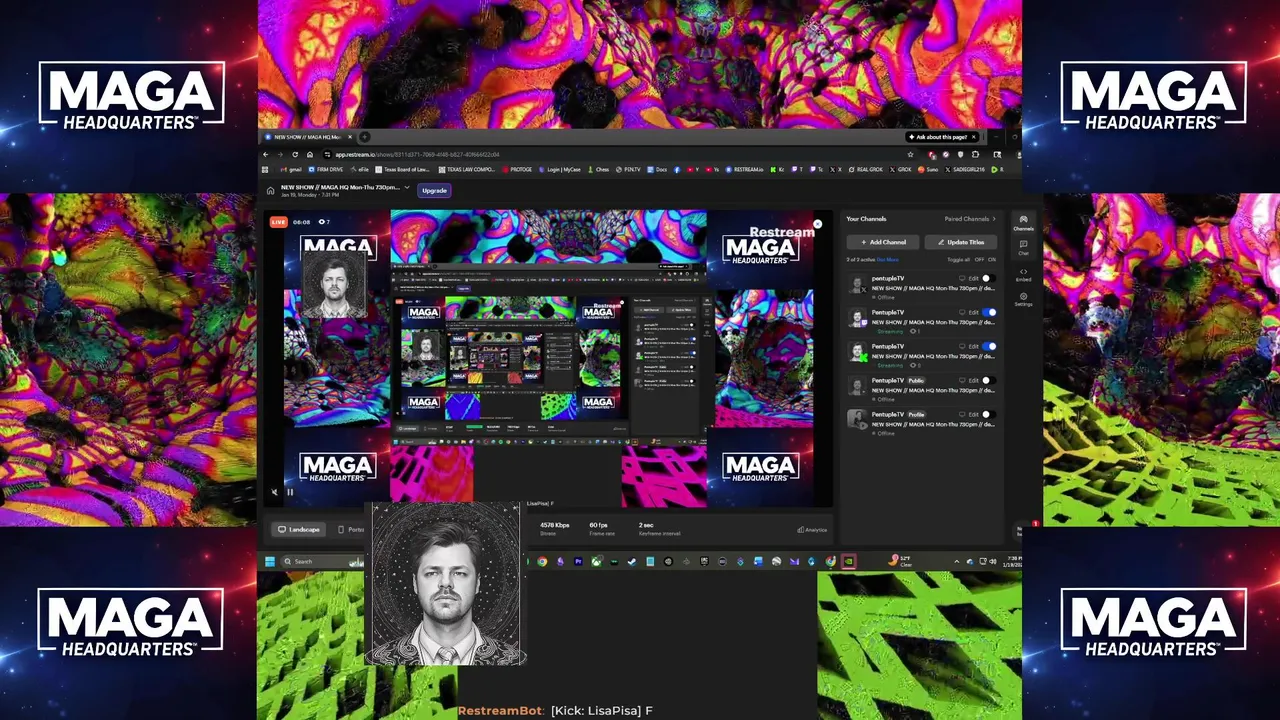Set Toggle all to ON
The width and height of the screenshot is (1280, 720).
(x=992, y=259)
